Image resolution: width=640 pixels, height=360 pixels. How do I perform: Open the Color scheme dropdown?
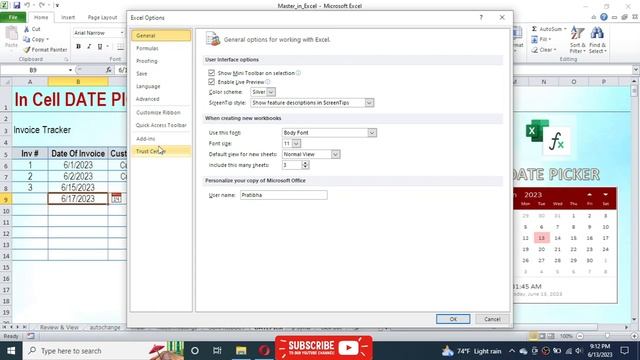point(271,92)
